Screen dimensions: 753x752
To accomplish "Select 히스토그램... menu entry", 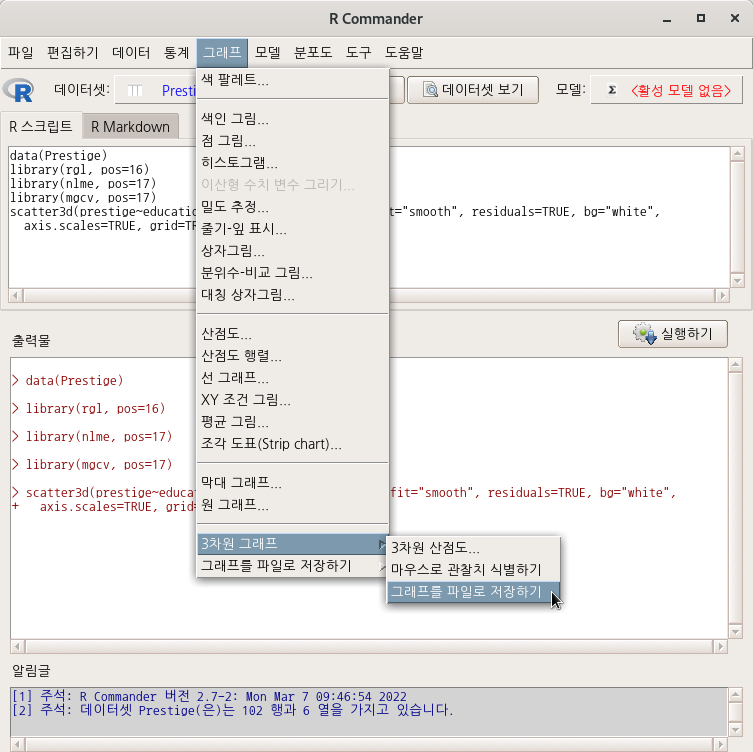I will point(292,163).
